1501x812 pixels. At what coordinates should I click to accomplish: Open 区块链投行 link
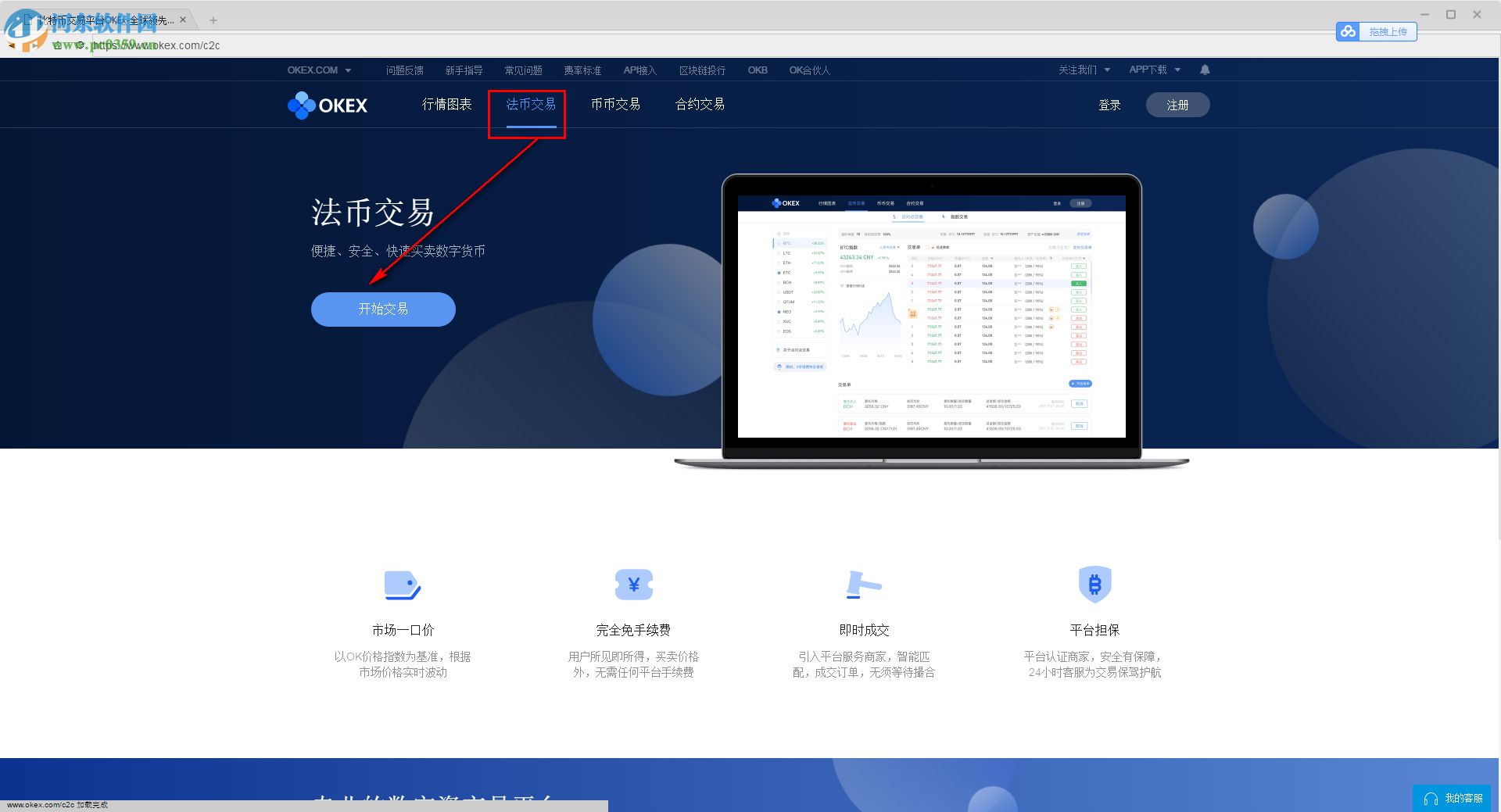702,70
